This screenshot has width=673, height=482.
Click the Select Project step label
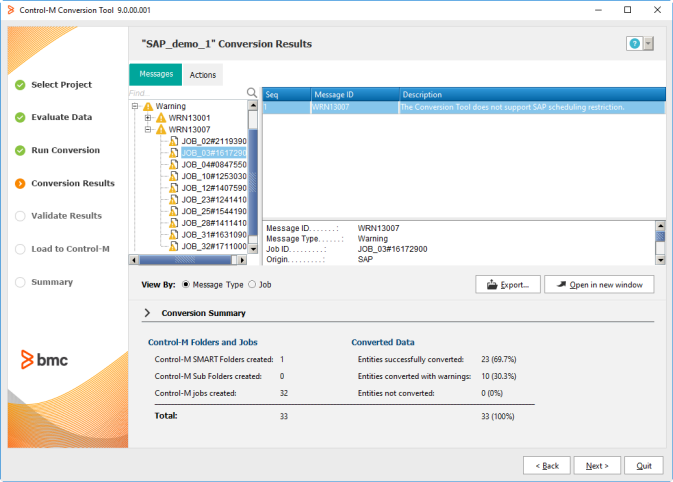pos(61,85)
